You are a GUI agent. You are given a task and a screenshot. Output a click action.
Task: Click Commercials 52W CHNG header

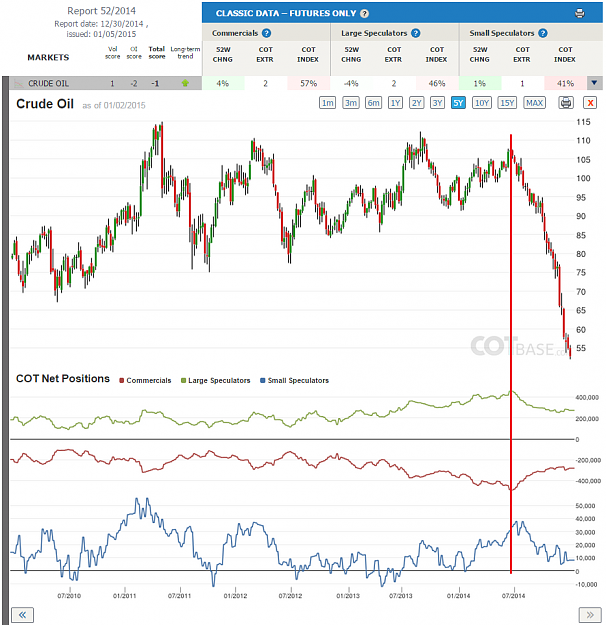coord(223,55)
